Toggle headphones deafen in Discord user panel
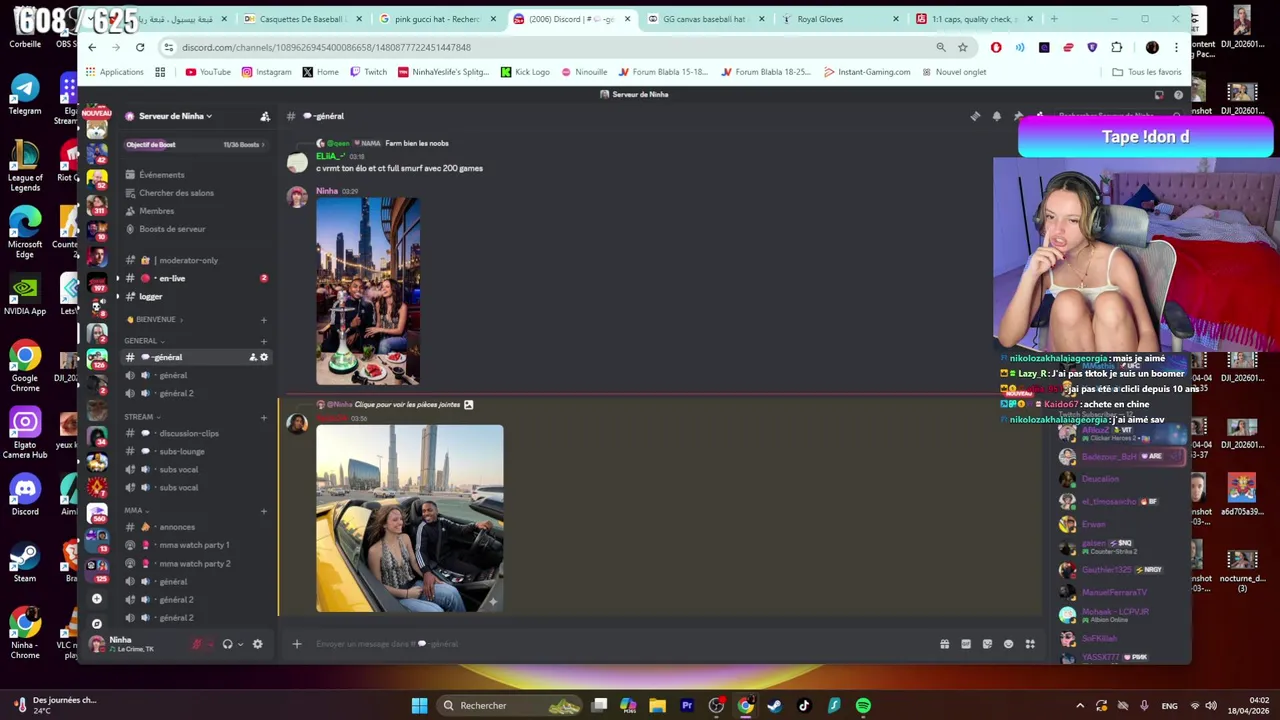The width and height of the screenshot is (1280, 720). 227,644
